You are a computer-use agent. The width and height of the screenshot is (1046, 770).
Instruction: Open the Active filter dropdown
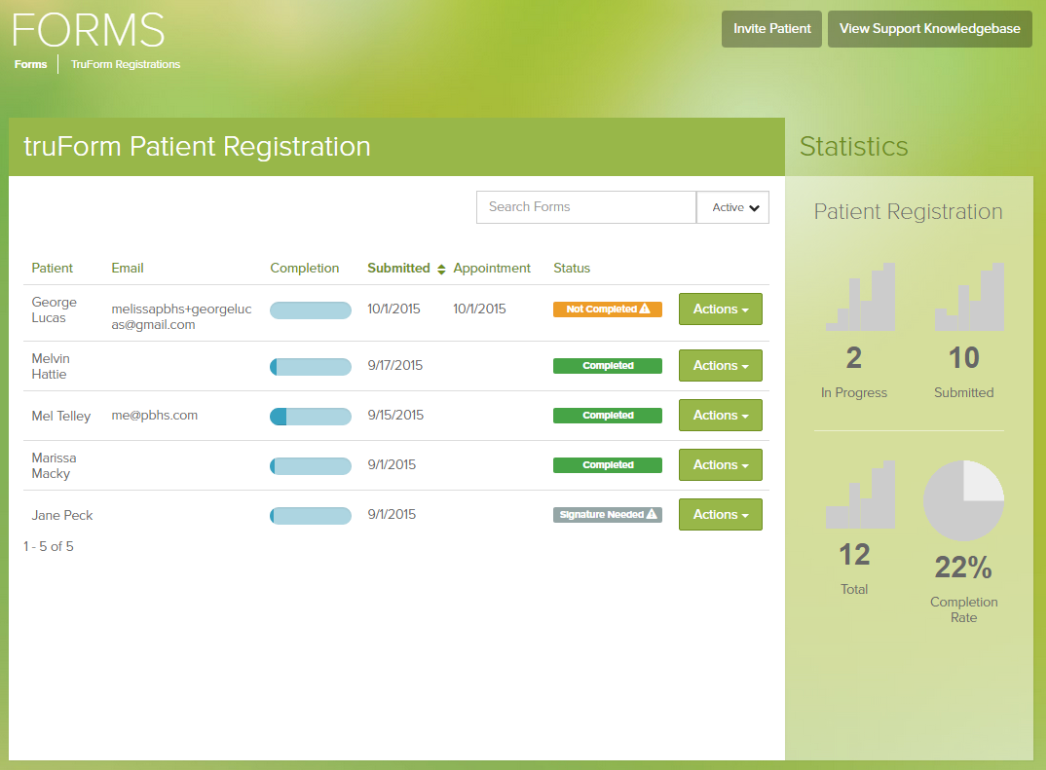pyautogui.click(x=733, y=208)
